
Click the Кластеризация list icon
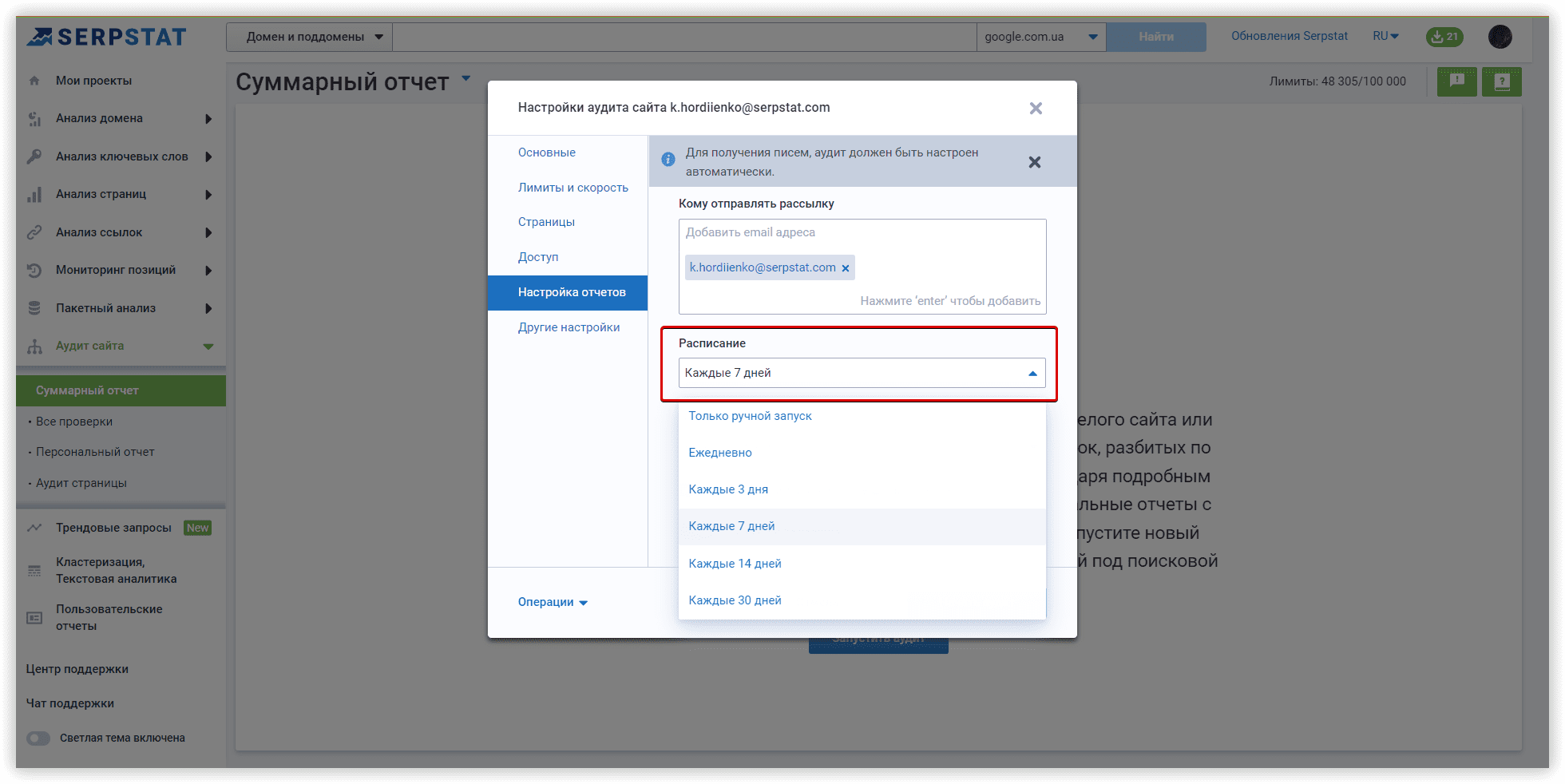tap(34, 571)
